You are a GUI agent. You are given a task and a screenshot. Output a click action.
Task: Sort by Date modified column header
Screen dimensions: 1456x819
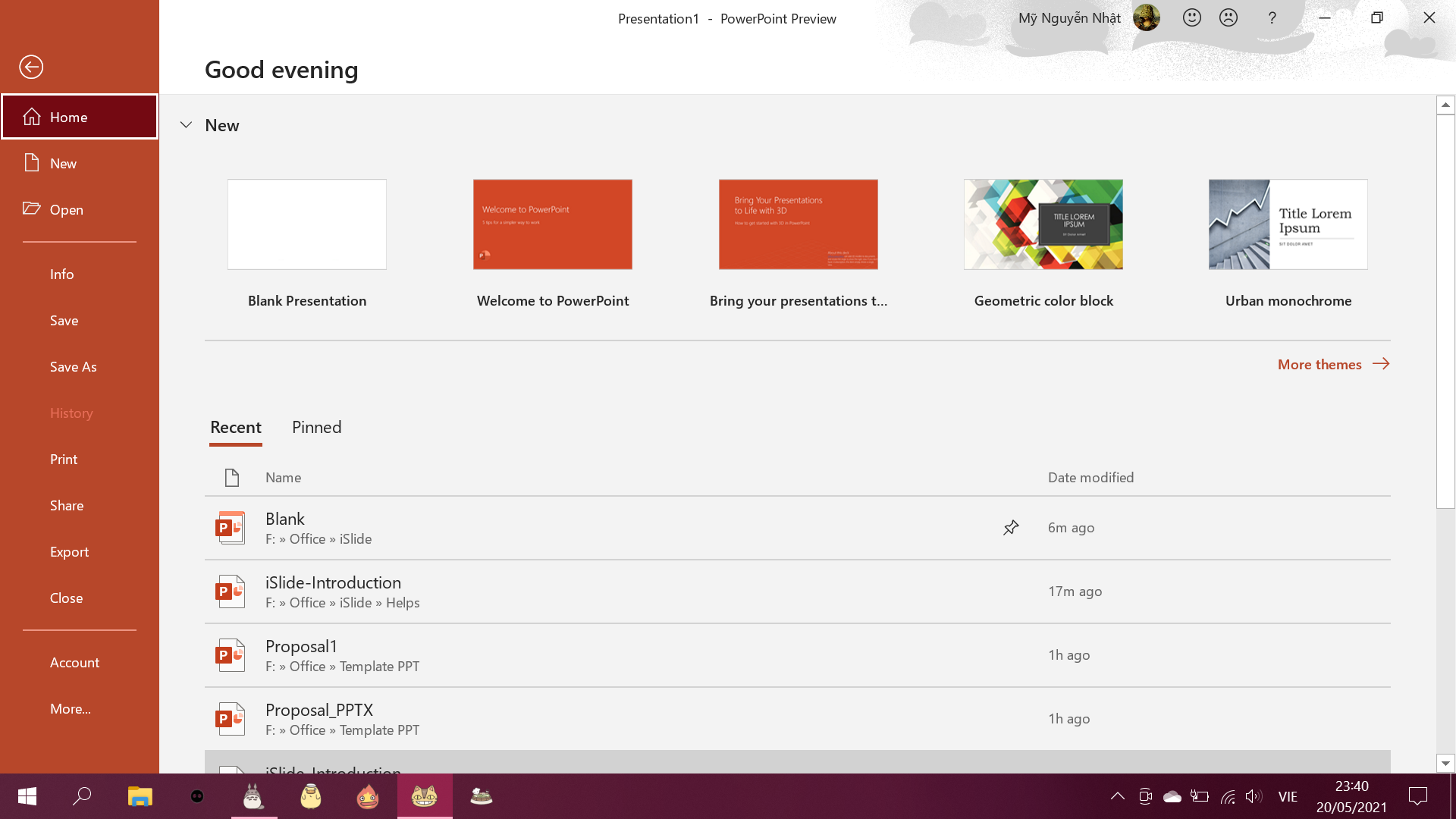[1090, 477]
